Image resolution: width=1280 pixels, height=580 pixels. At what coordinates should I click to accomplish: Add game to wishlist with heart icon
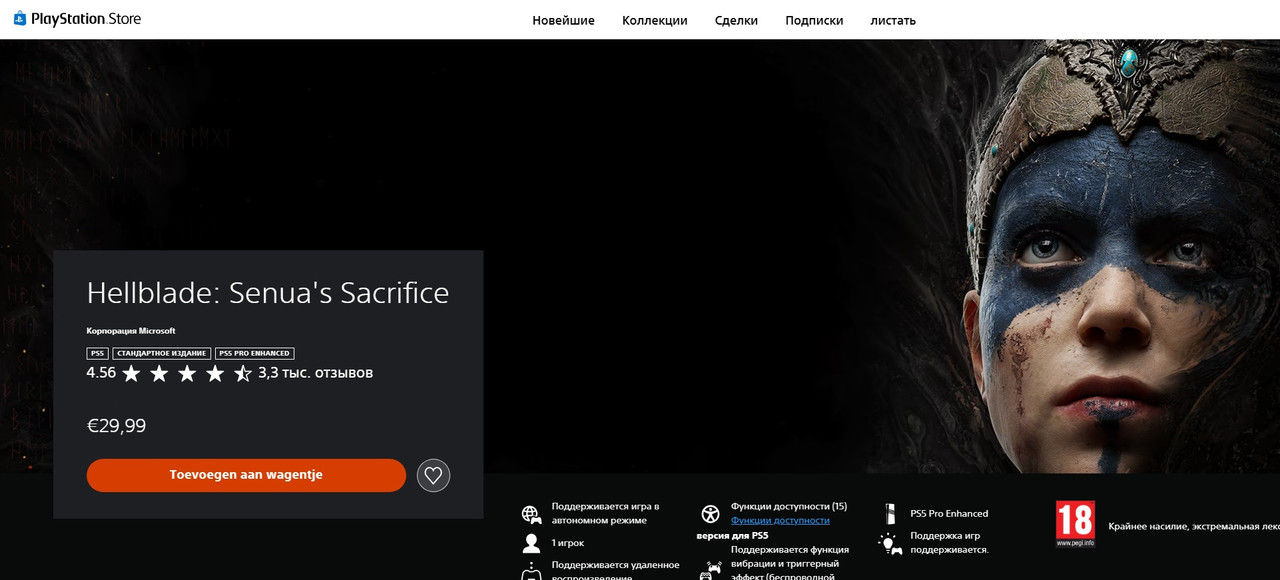433,475
